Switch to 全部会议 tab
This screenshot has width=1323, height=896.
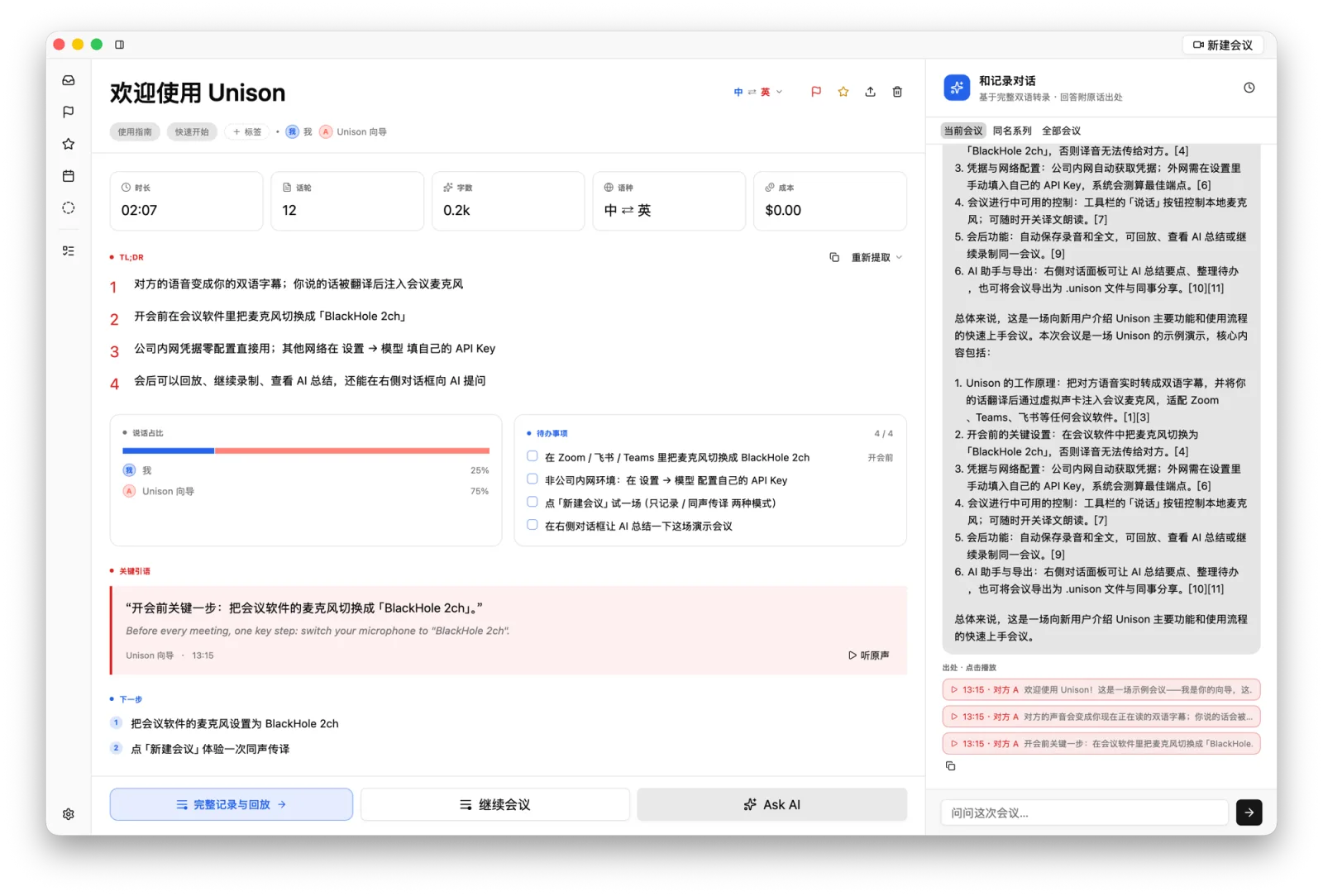click(1061, 131)
